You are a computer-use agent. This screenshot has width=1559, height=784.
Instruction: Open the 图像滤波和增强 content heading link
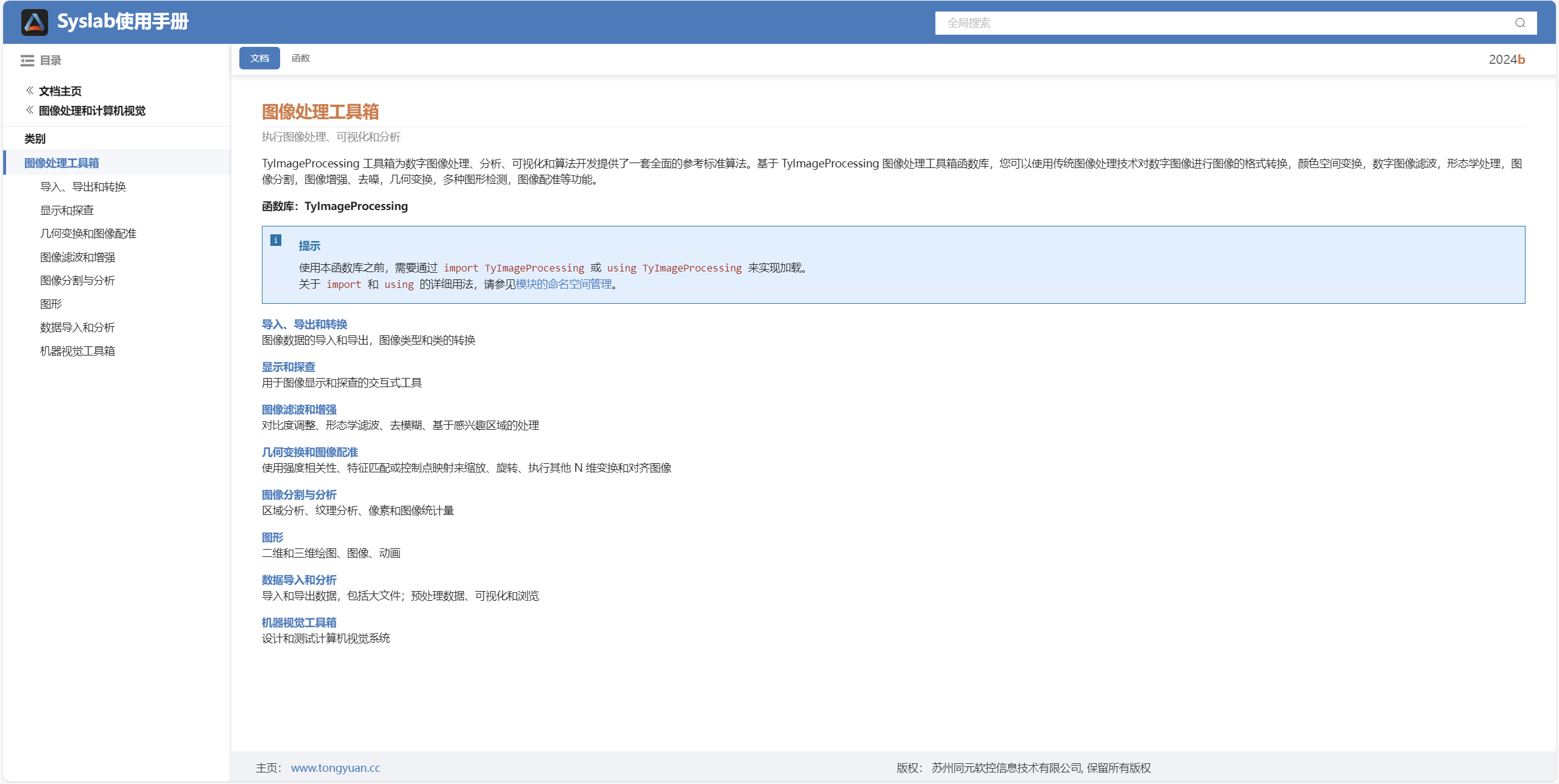[x=299, y=410]
